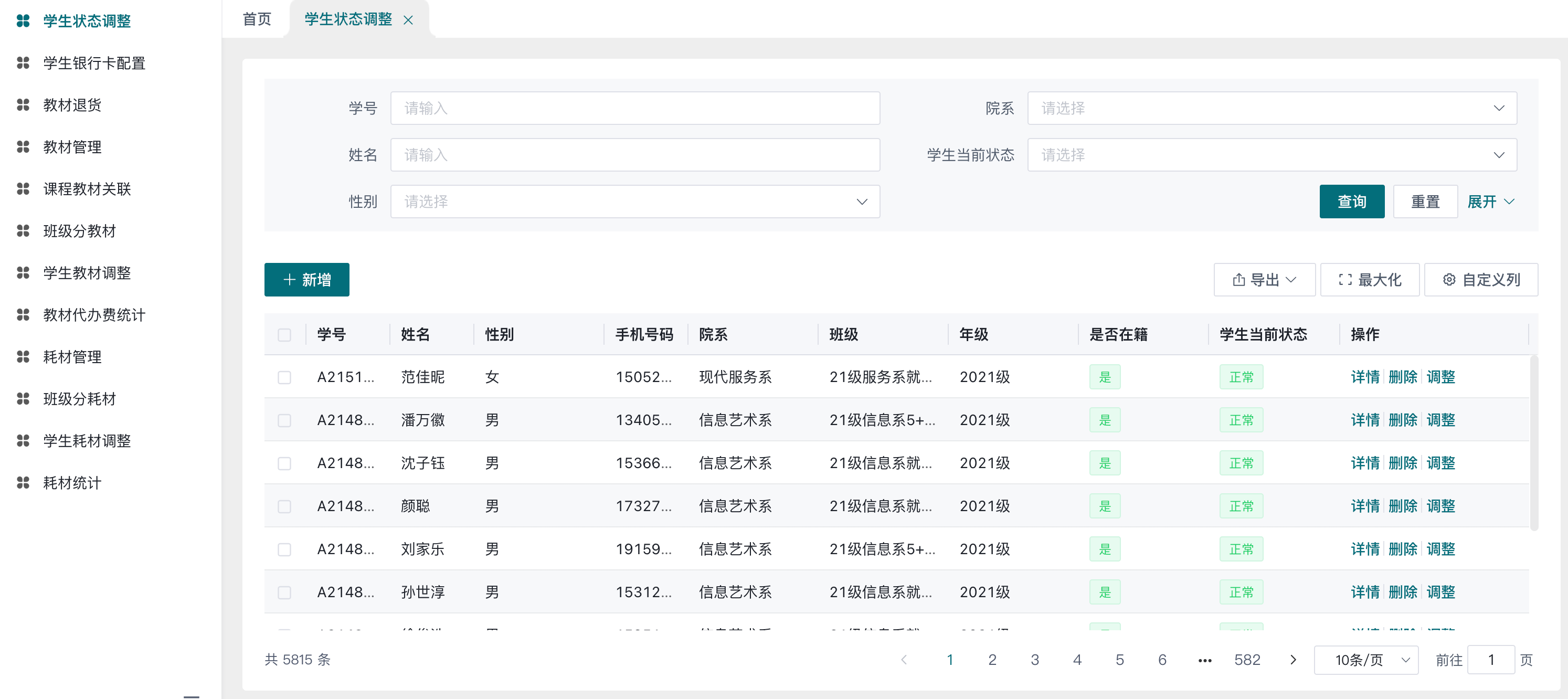The width and height of the screenshot is (1568, 699).
Task: Focus the 学号 input field
Action: point(635,109)
